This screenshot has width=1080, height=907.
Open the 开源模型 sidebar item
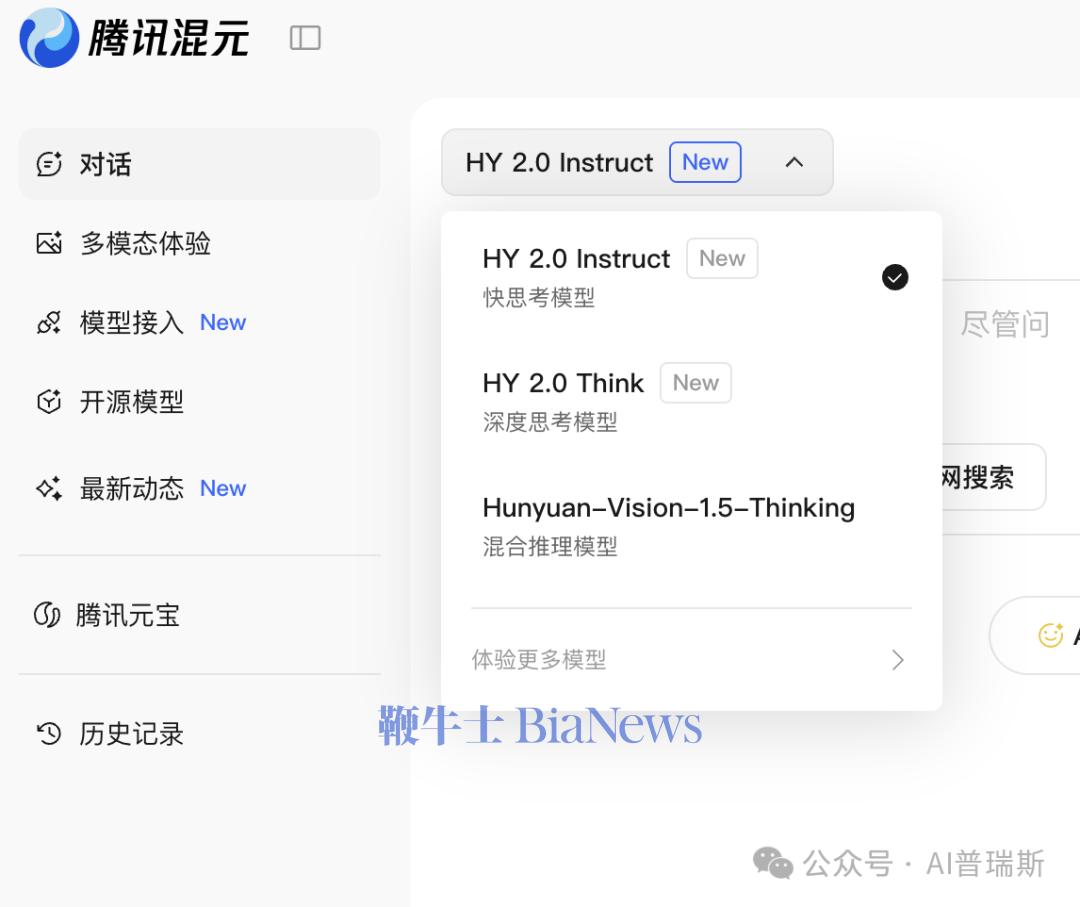point(132,402)
